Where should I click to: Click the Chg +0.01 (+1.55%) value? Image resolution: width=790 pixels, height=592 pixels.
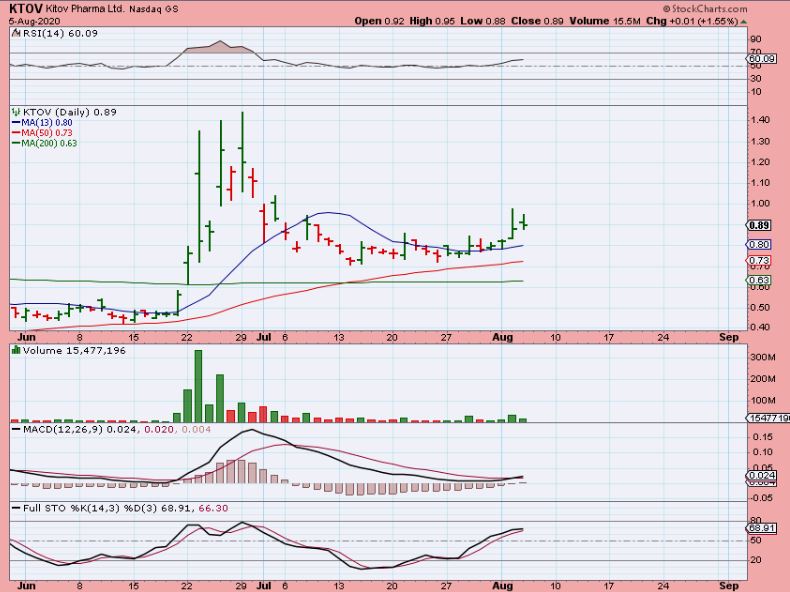[692, 21]
